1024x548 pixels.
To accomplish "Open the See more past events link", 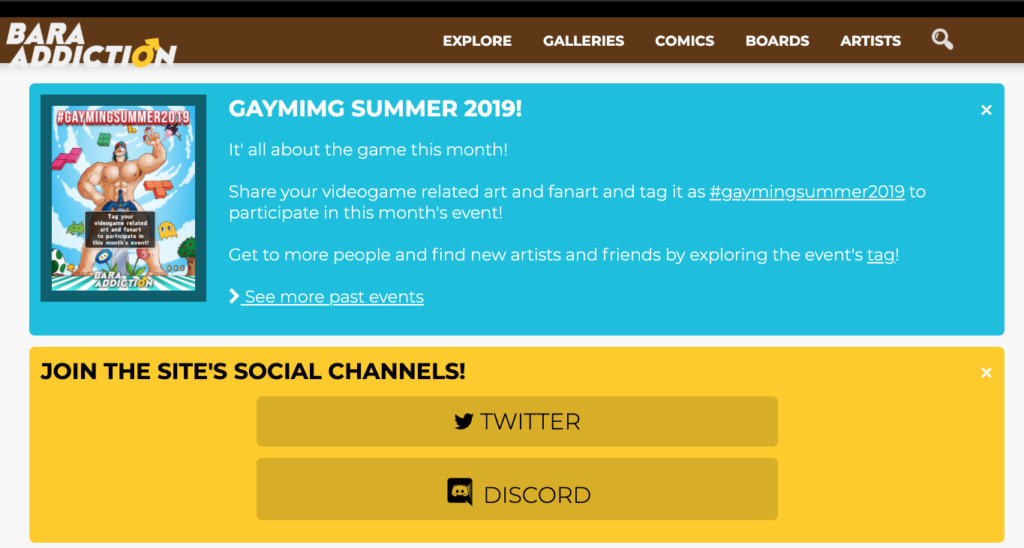I will tap(334, 297).
